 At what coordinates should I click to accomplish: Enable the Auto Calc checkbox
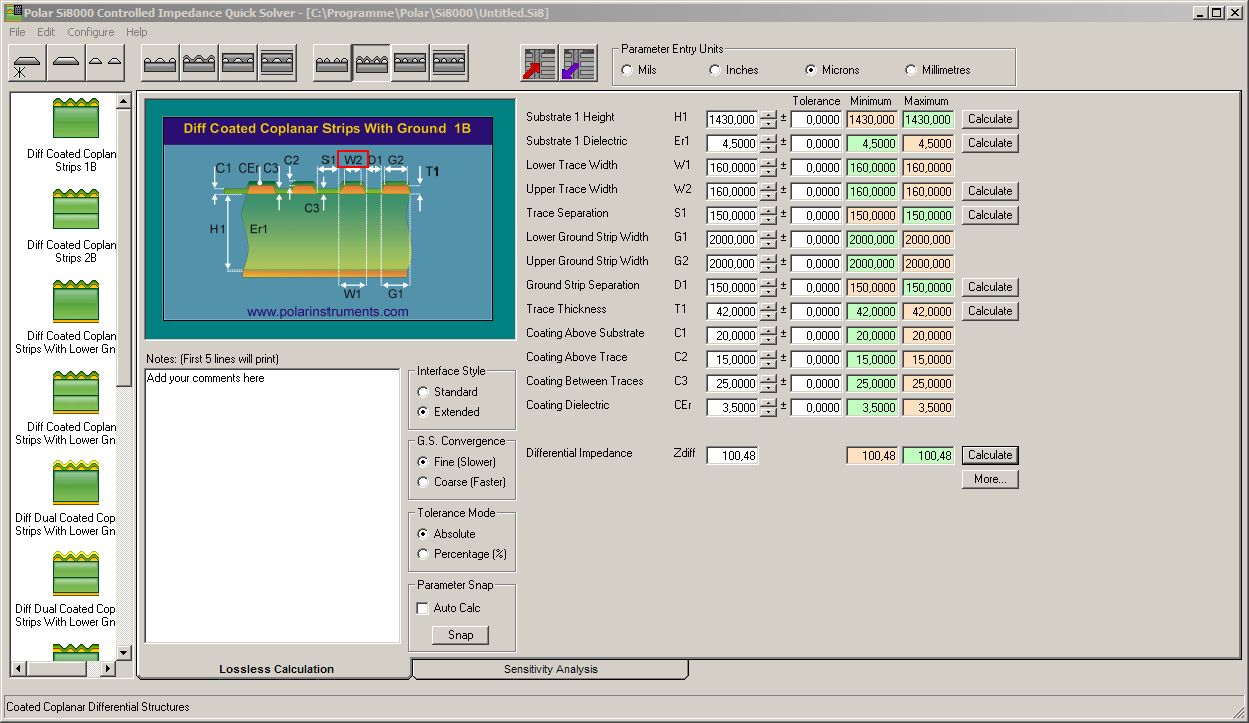[x=422, y=608]
